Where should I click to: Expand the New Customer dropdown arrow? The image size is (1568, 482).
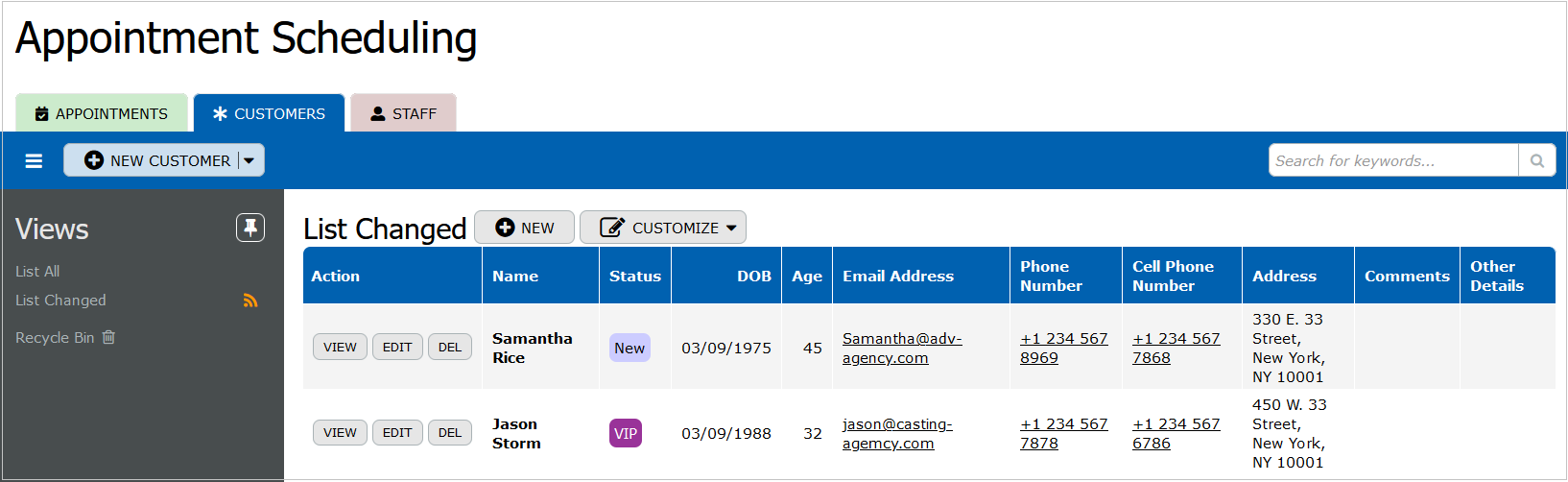[x=249, y=161]
